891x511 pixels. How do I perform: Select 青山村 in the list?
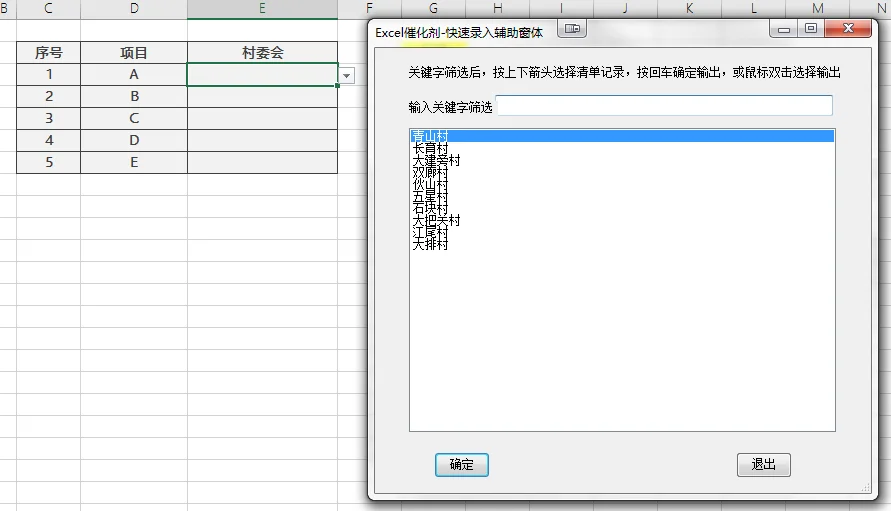pos(622,136)
